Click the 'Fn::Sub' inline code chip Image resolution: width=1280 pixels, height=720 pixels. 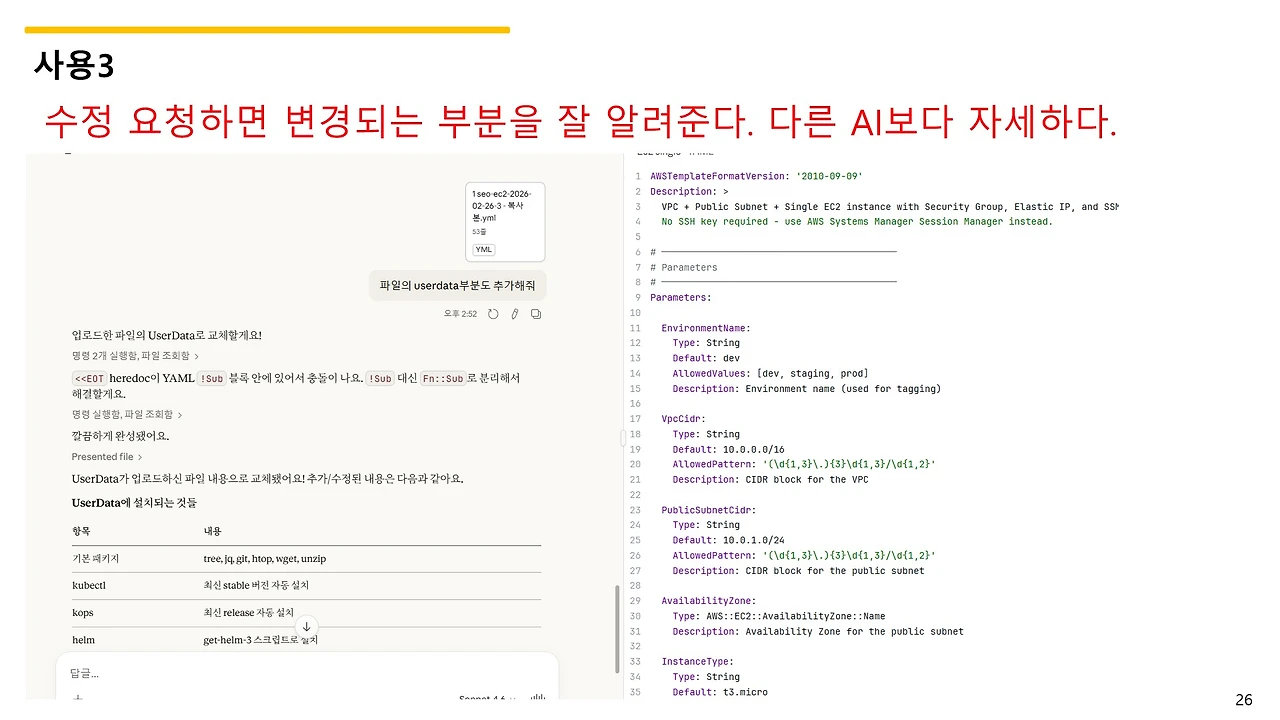coord(442,379)
